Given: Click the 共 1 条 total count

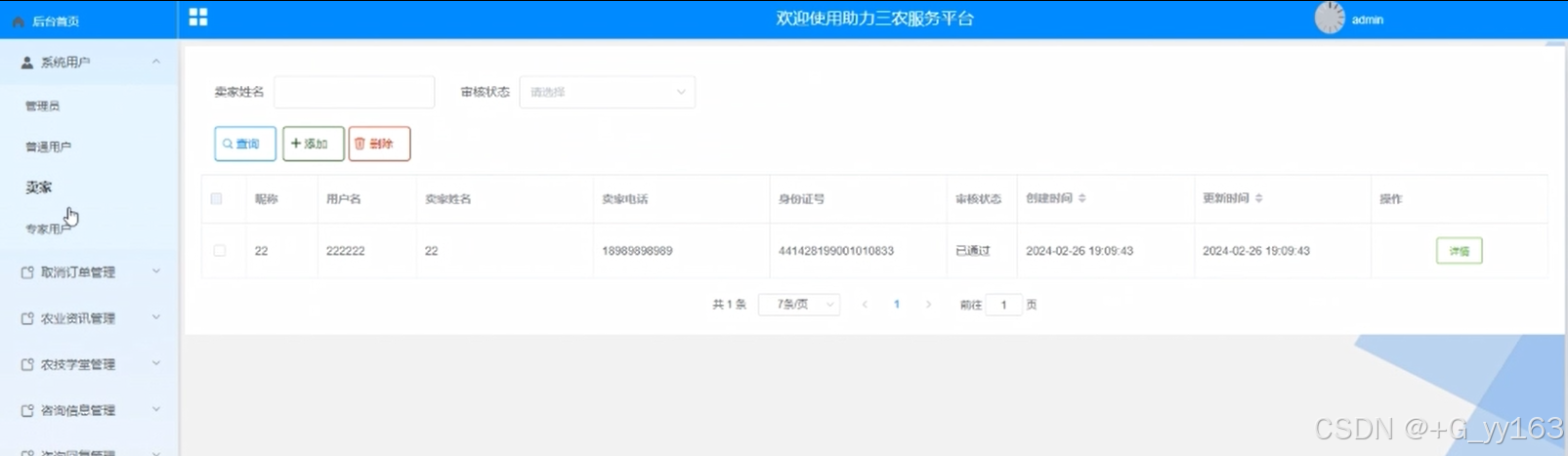Looking at the screenshot, I should [x=729, y=305].
